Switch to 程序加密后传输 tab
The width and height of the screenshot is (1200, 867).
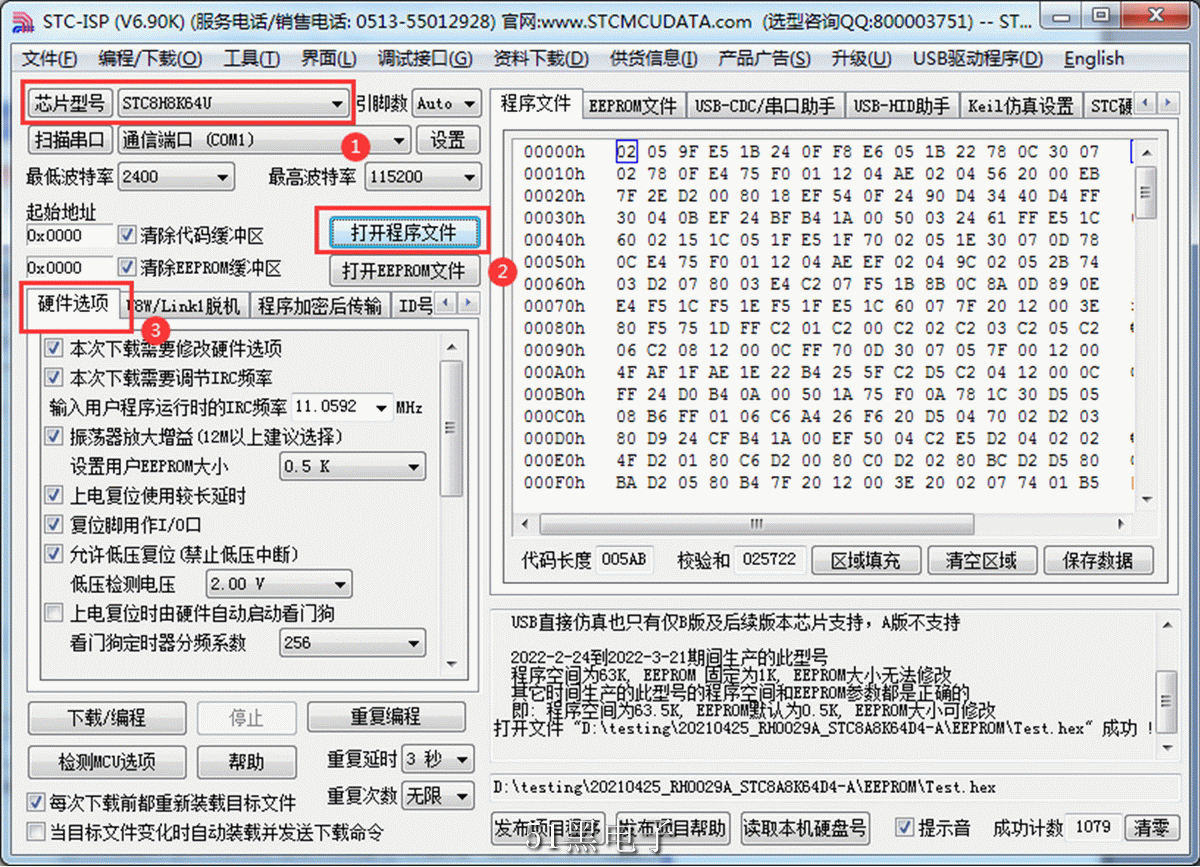(319, 306)
